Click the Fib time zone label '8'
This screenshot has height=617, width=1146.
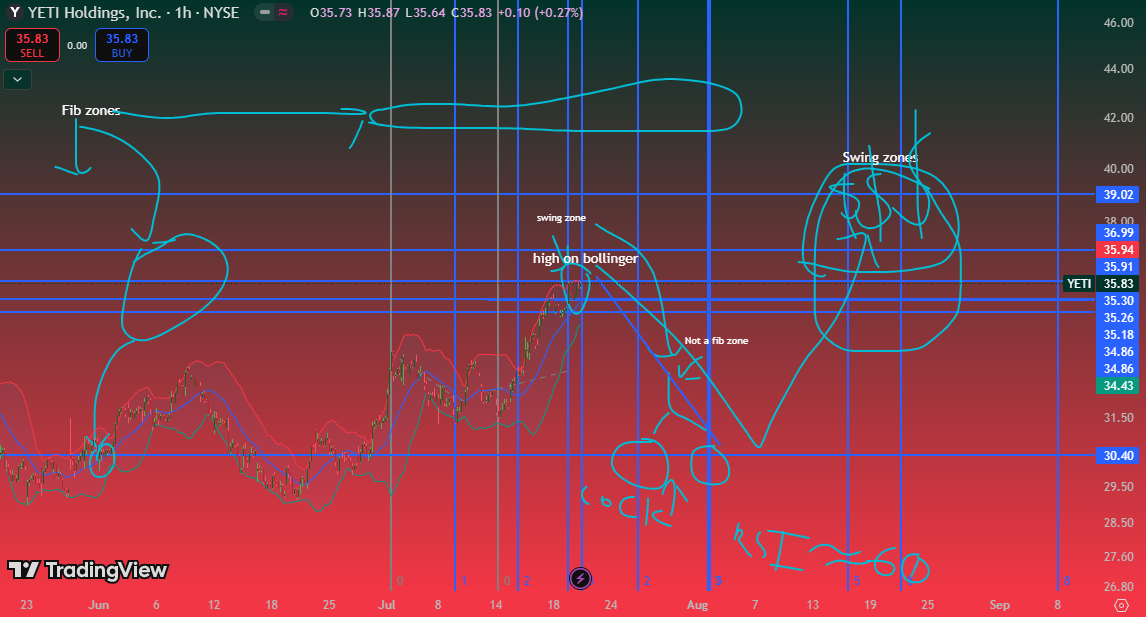coord(1066,581)
